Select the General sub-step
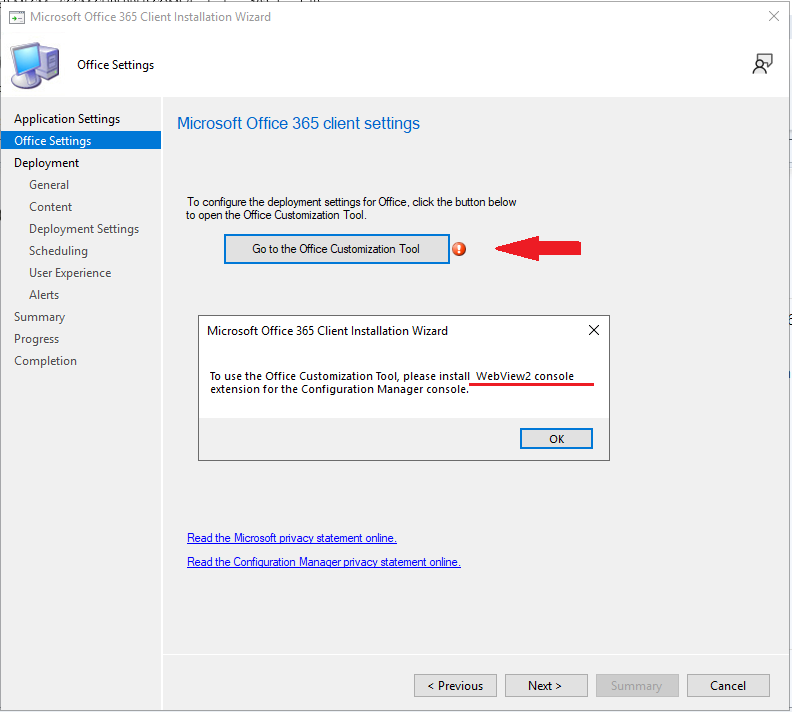This screenshot has height=712, width=792. click(x=49, y=185)
